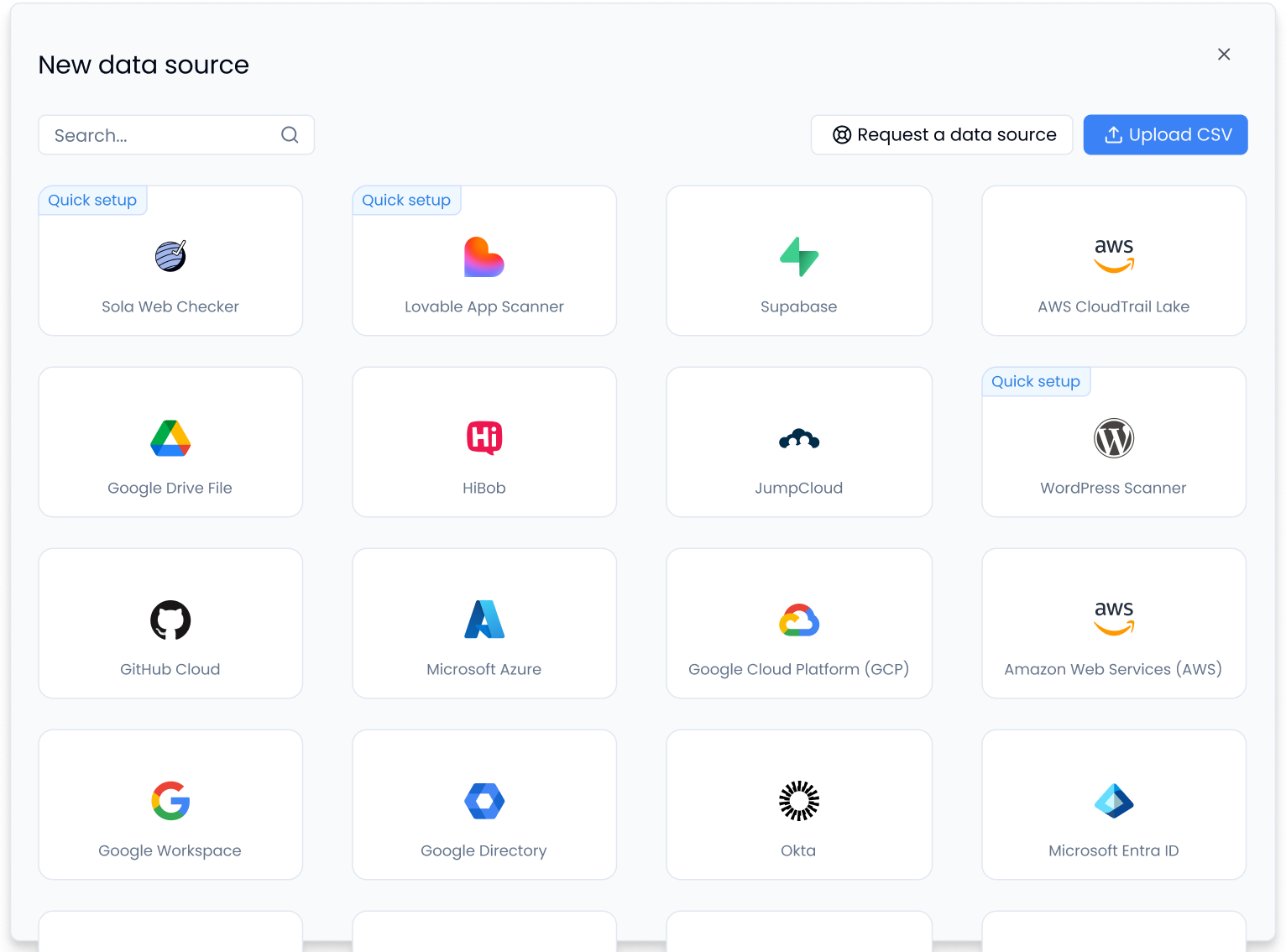The width and height of the screenshot is (1286, 952).
Task: Select the GitHub Cloud octocat icon
Action: 170,620
